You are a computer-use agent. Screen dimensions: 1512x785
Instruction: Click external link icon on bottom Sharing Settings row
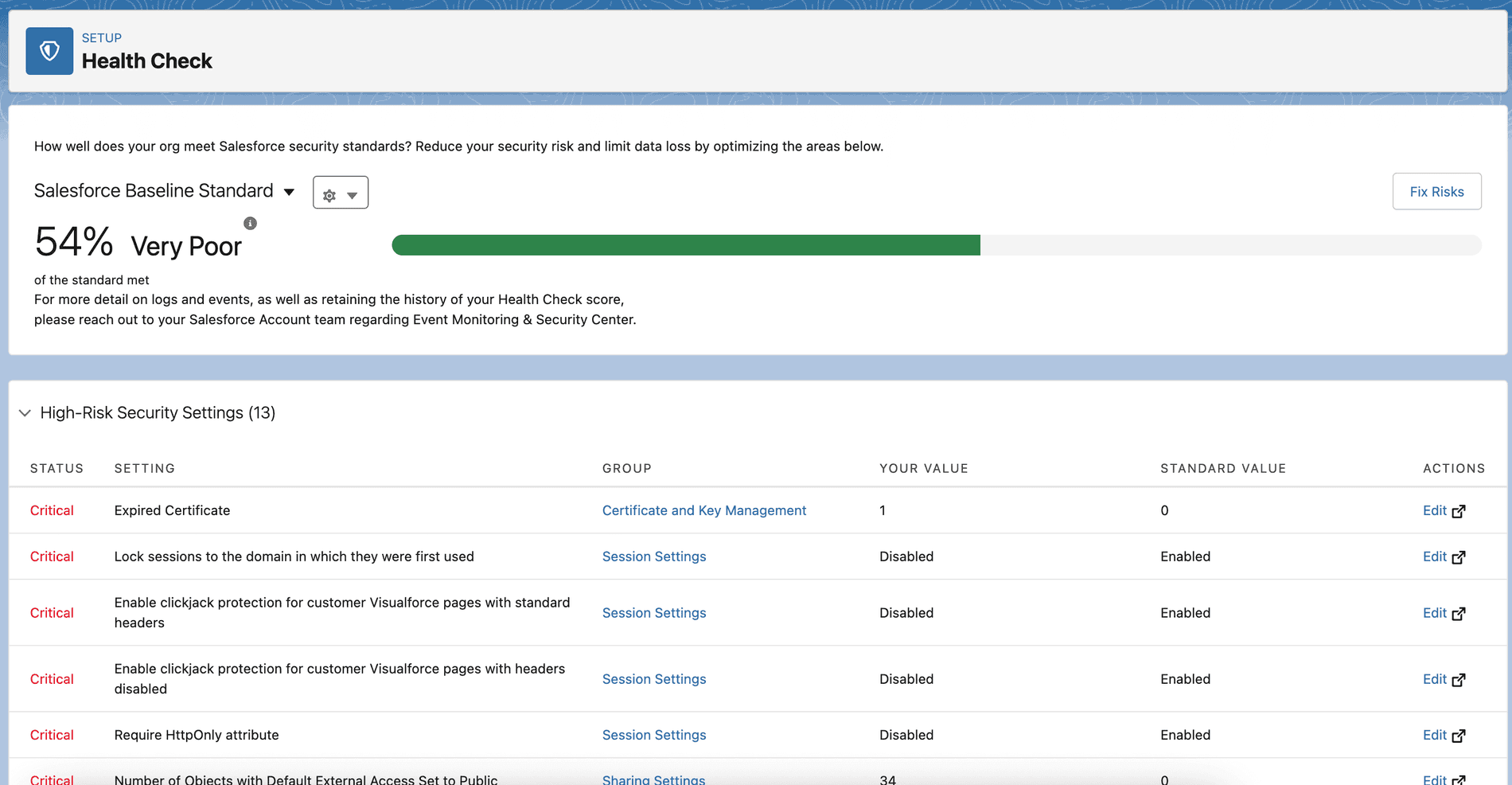(1459, 779)
